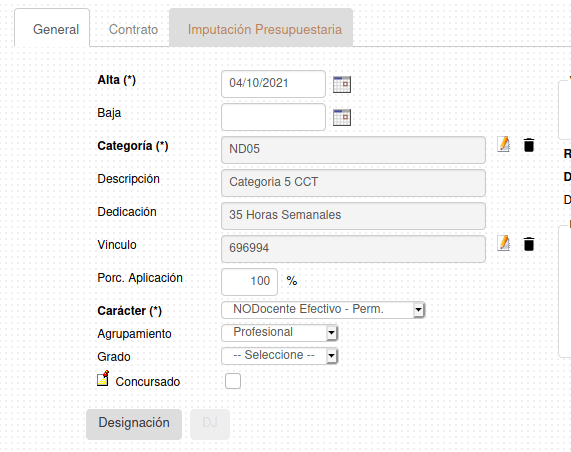The width and height of the screenshot is (571, 452).
Task: Open the Grado Seleccione dropdown
Action: tap(280, 355)
